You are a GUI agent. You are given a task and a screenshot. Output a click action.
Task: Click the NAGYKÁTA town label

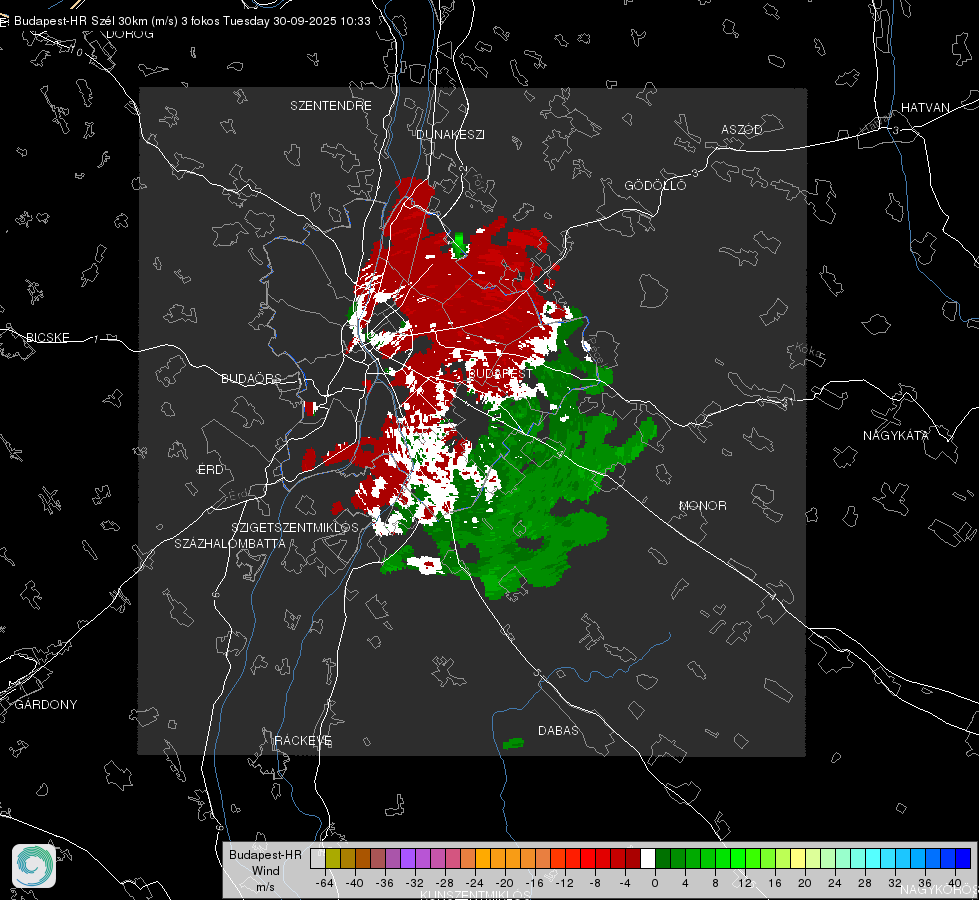click(896, 435)
